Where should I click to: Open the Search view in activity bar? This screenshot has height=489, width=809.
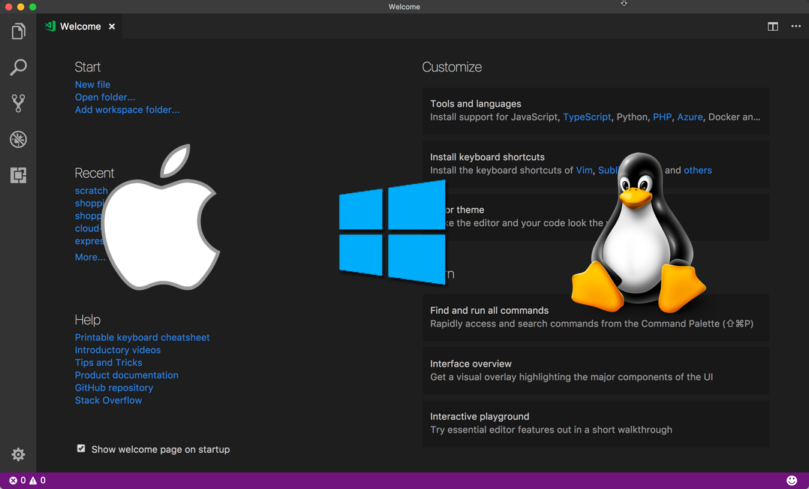point(18,68)
